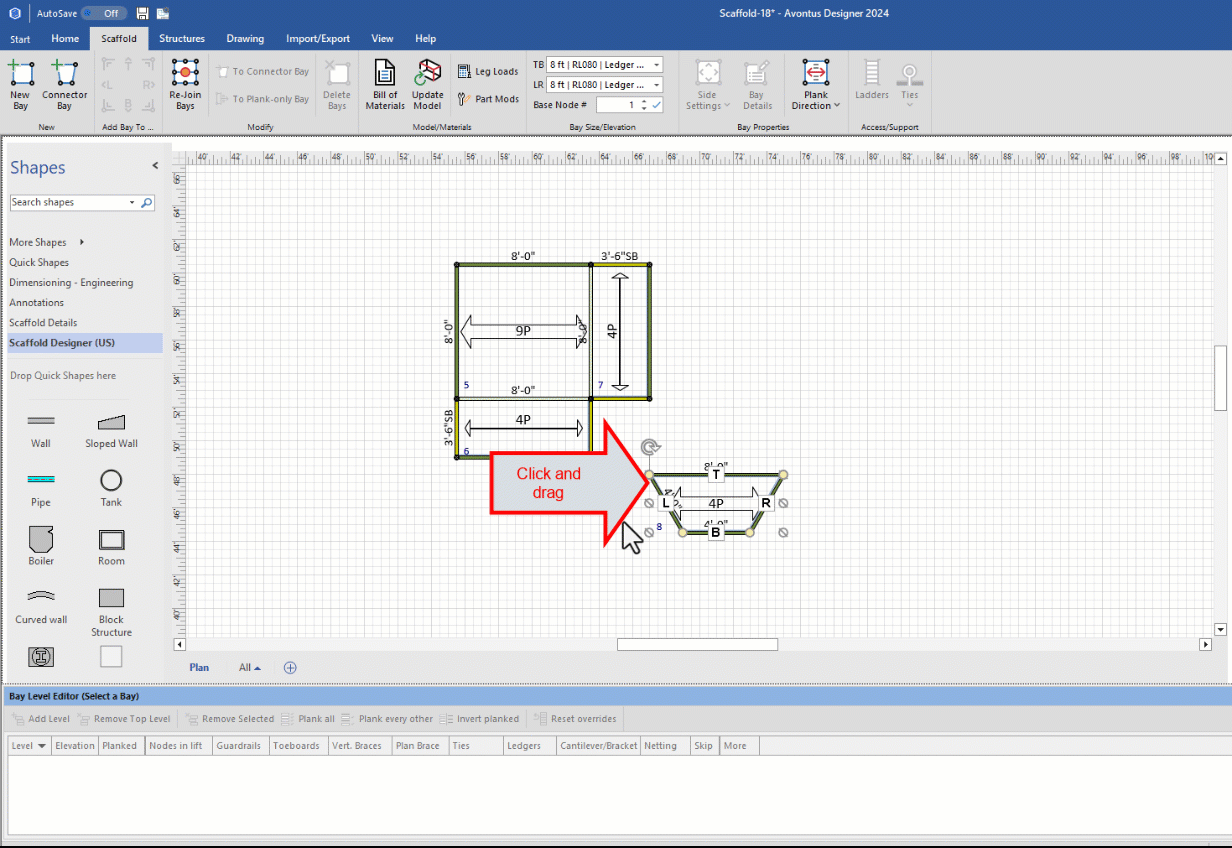1232x848 pixels.
Task: Add a new page with plus button
Action: click(x=290, y=668)
